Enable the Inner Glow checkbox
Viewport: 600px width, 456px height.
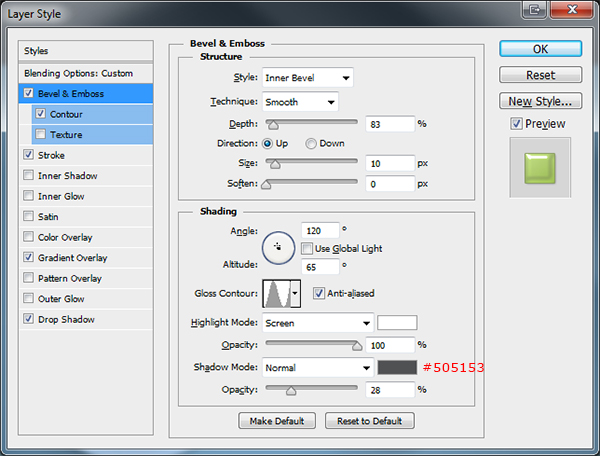[x=29, y=195]
